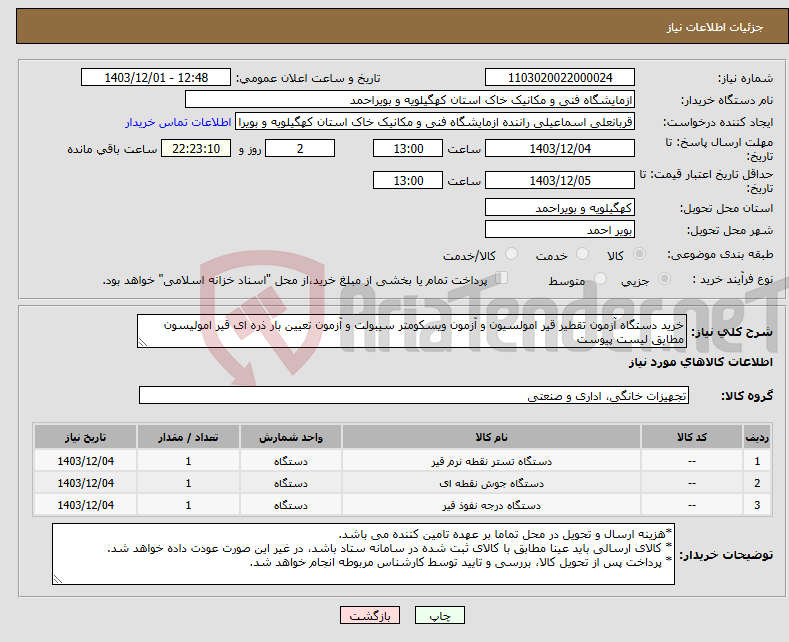This screenshot has height=642, width=789.
Task: Click the بازگشت (back) button
Action: (x=370, y=615)
